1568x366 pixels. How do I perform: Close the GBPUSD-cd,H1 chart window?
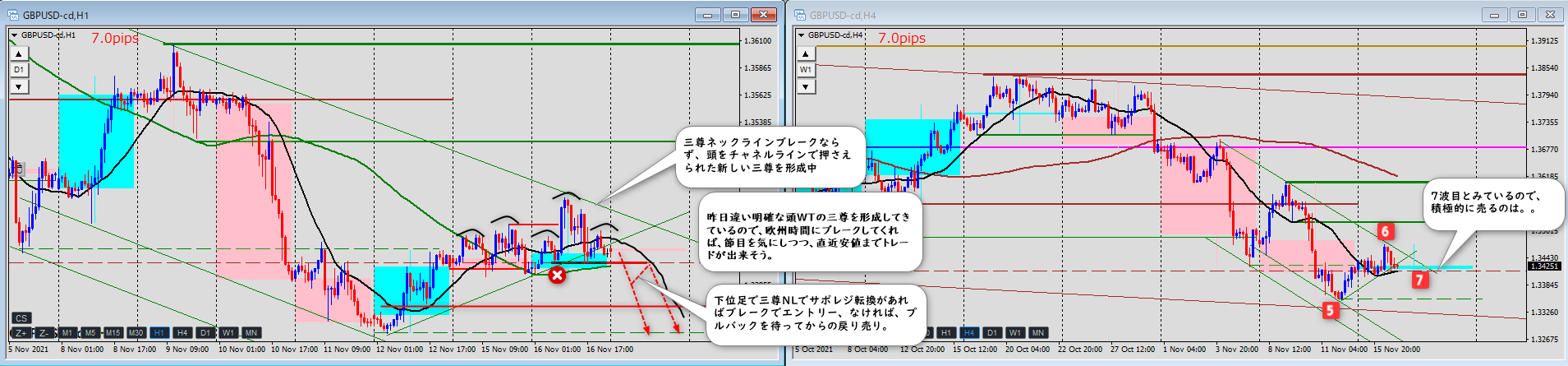(x=764, y=15)
